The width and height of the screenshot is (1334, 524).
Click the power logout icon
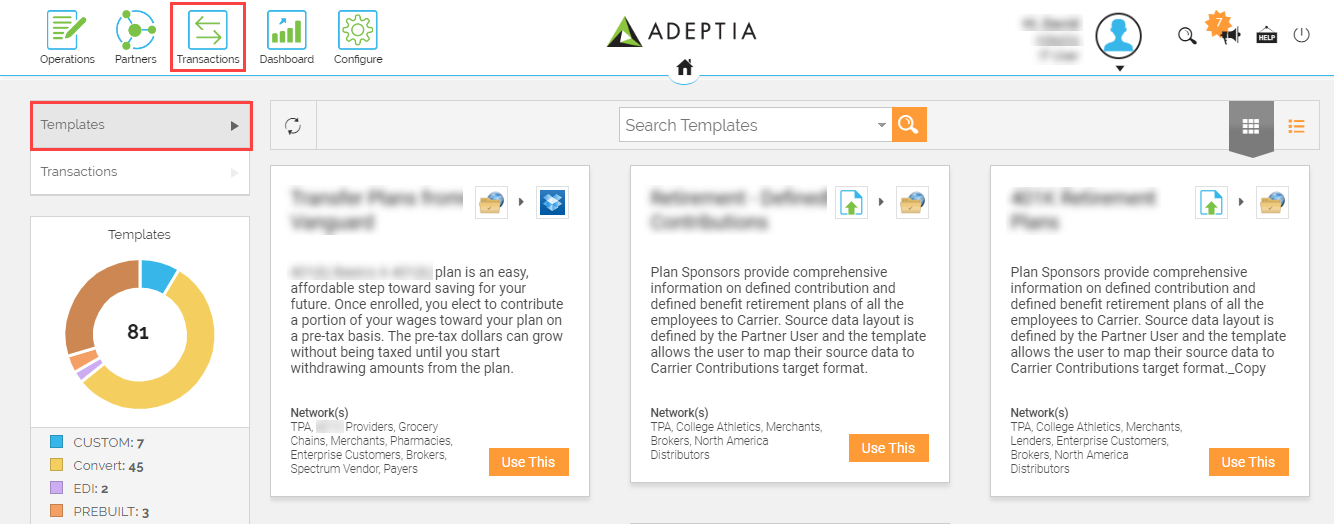pyautogui.click(x=1301, y=35)
